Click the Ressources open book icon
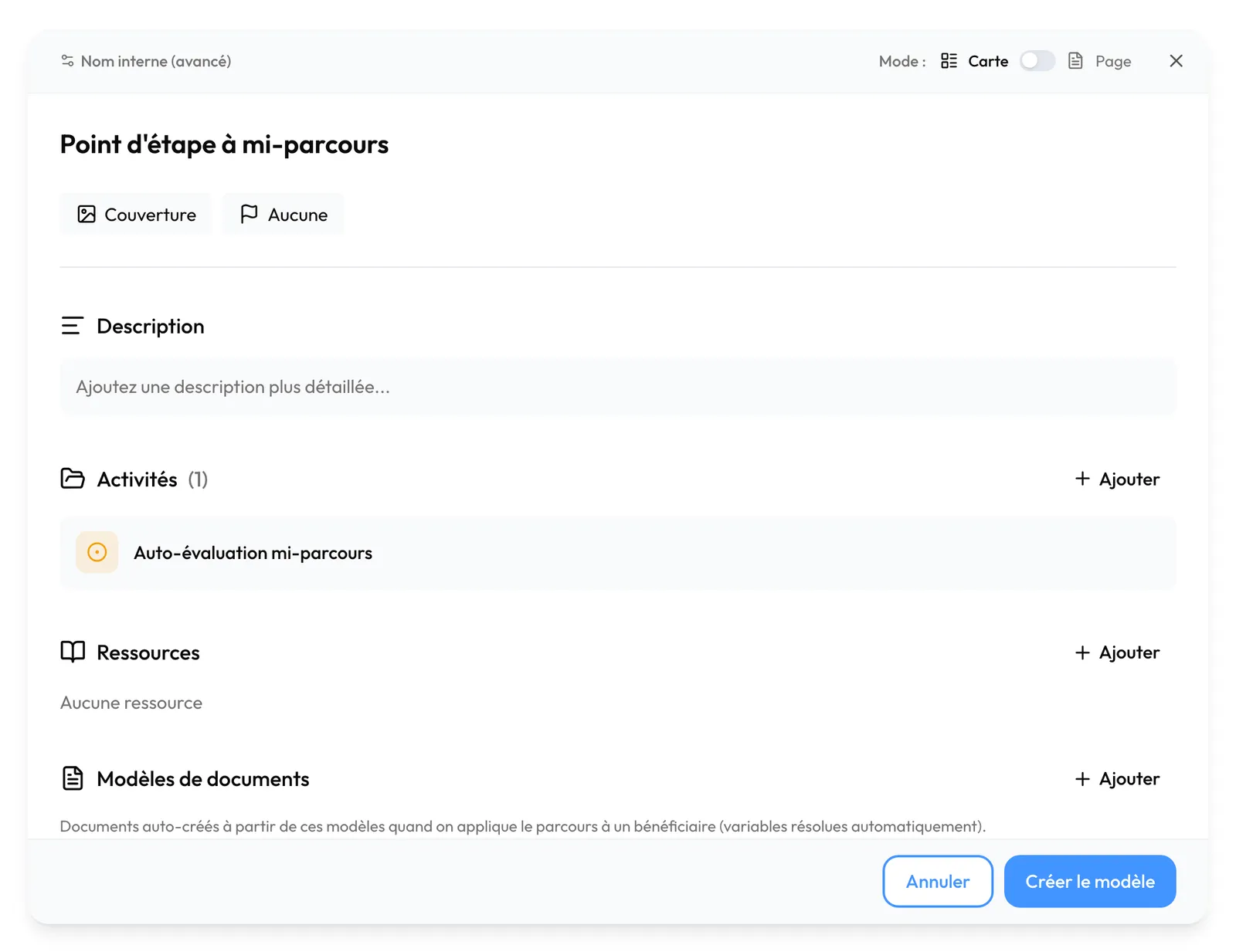The image size is (1236, 952). 73,652
